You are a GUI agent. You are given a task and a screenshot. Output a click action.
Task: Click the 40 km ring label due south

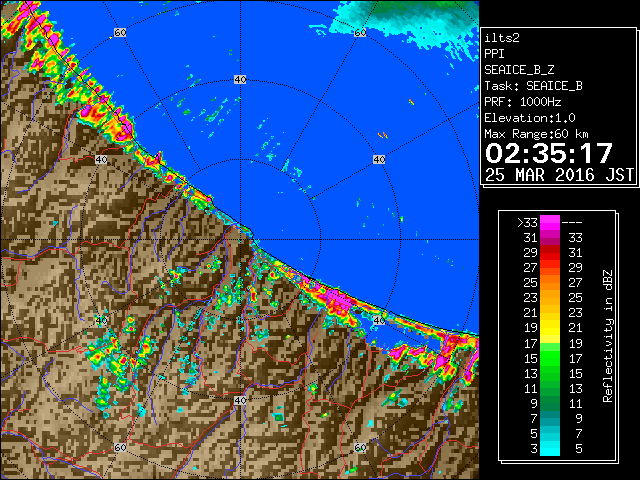click(240, 400)
